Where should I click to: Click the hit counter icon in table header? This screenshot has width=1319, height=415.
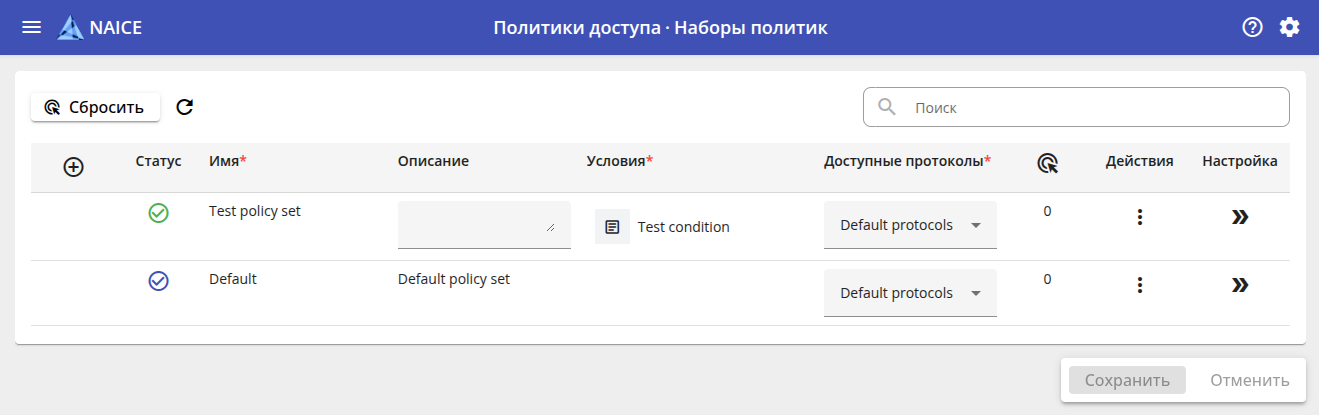pos(1047,165)
